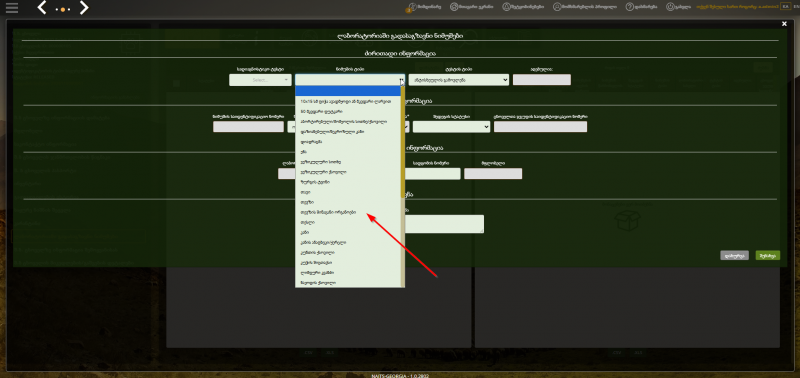The height and width of the screenshot is (378, 800).
Task: Choose ეპითელური სითხე option
Action: click(348, 162)
